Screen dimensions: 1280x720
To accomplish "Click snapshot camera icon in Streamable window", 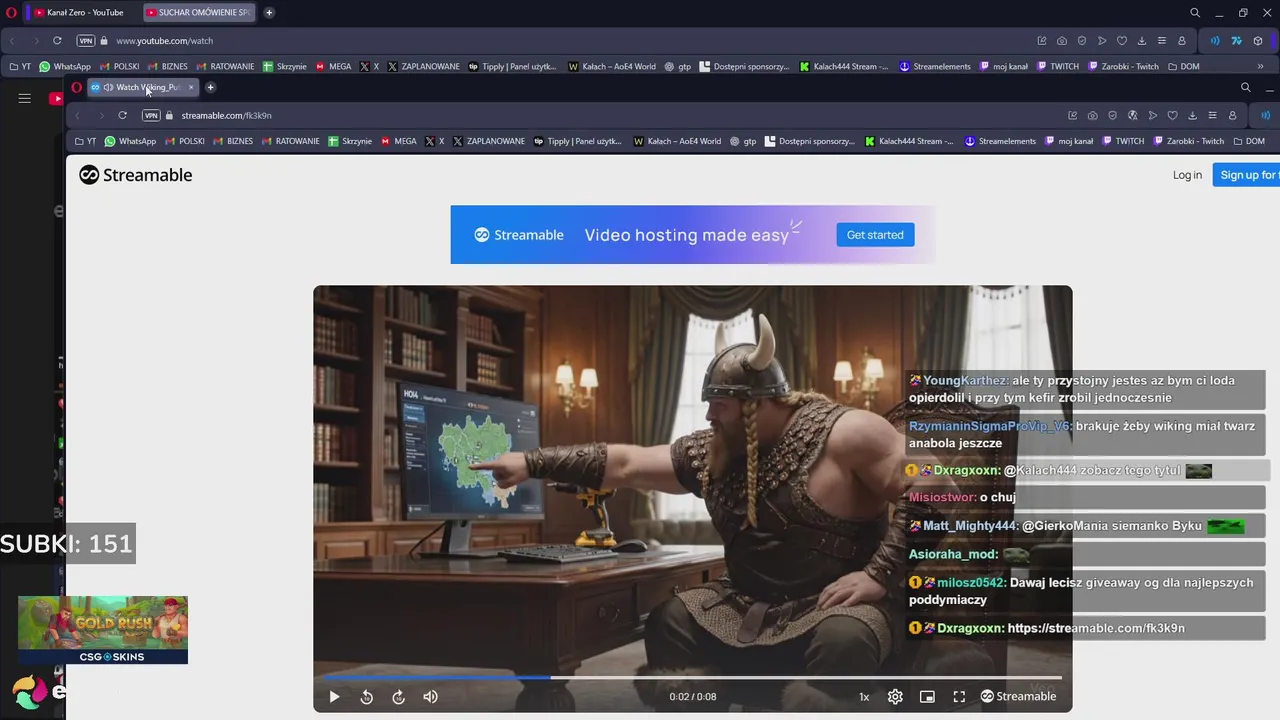I will coord(1092,115).
